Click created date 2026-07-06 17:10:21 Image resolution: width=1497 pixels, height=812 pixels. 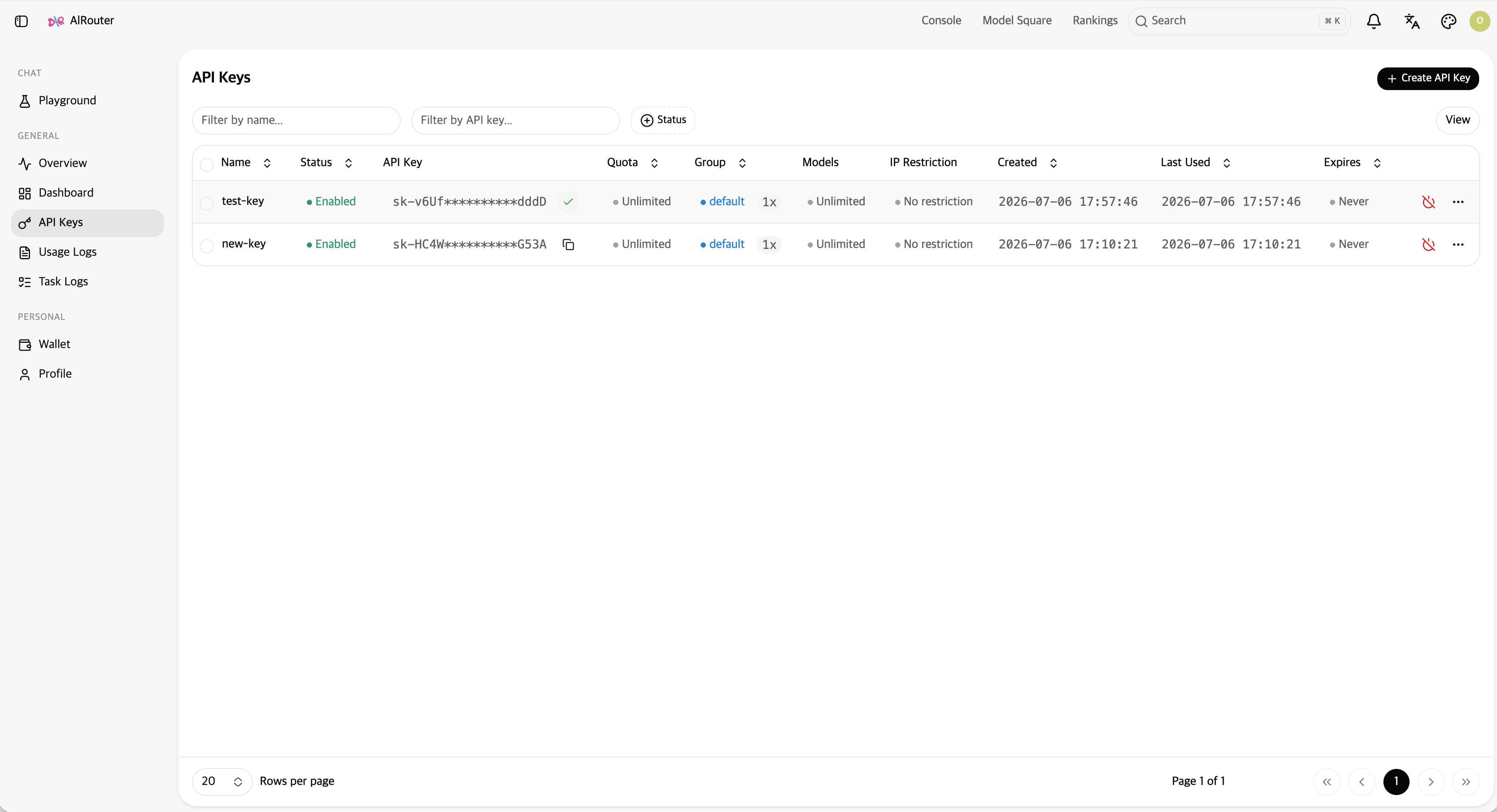[1068, 245]
